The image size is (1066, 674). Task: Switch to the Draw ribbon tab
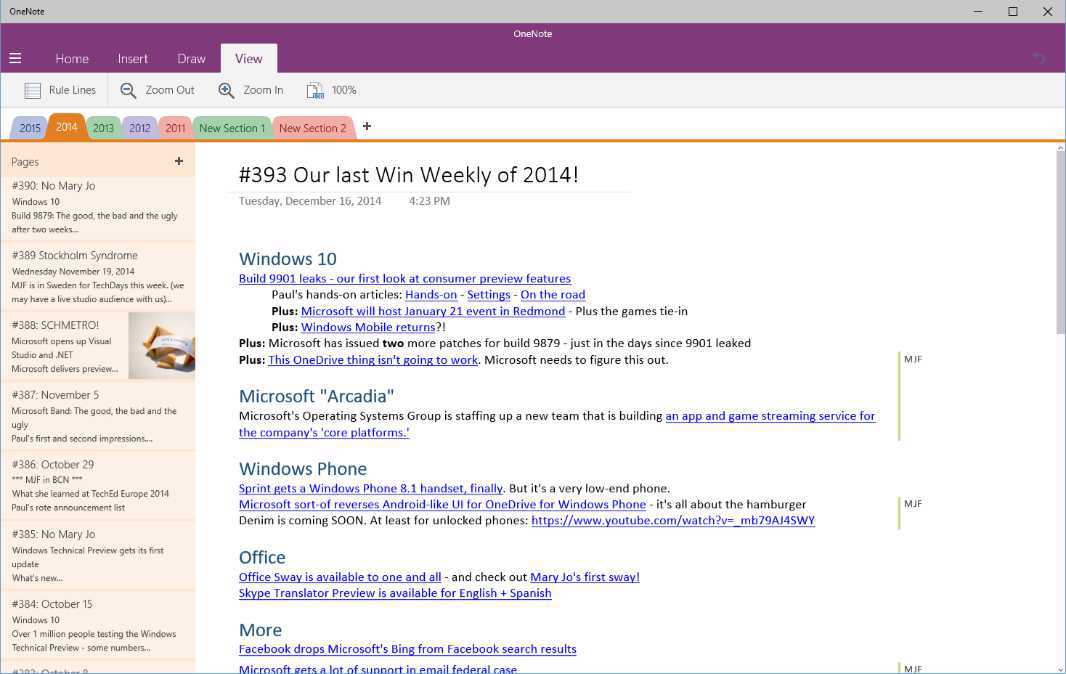tap(190, 58)
